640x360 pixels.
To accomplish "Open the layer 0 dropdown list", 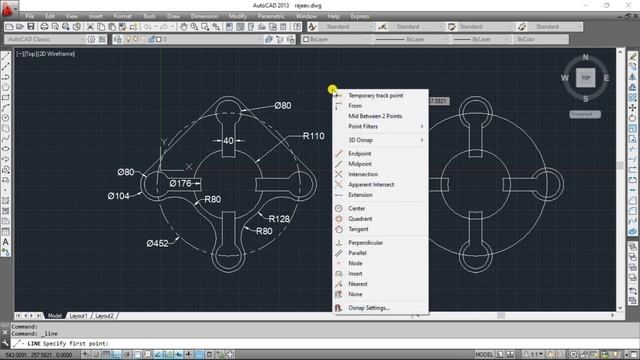I will (260, 39).
